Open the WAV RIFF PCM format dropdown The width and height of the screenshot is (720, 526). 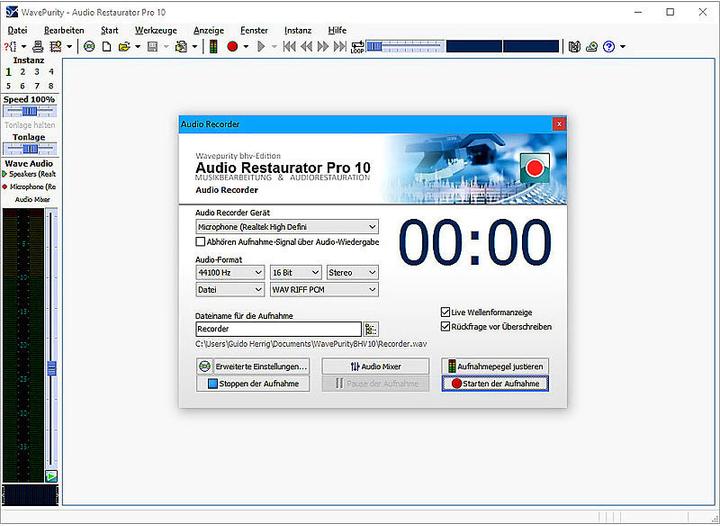(324, 290)
